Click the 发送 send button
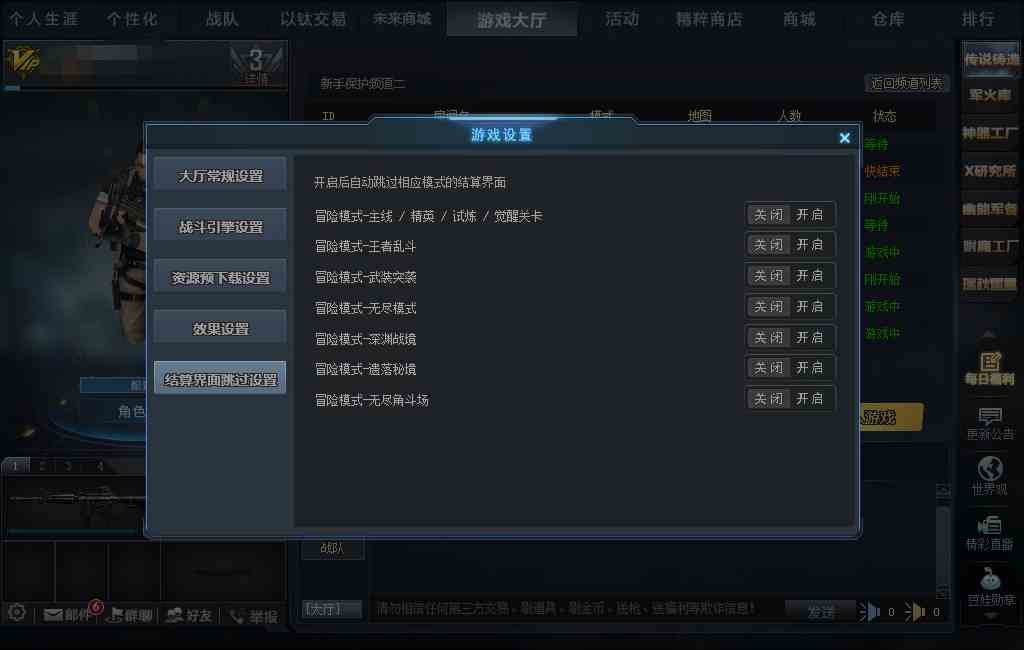The width and height of the screenshot is (1024, 650). 820,611
